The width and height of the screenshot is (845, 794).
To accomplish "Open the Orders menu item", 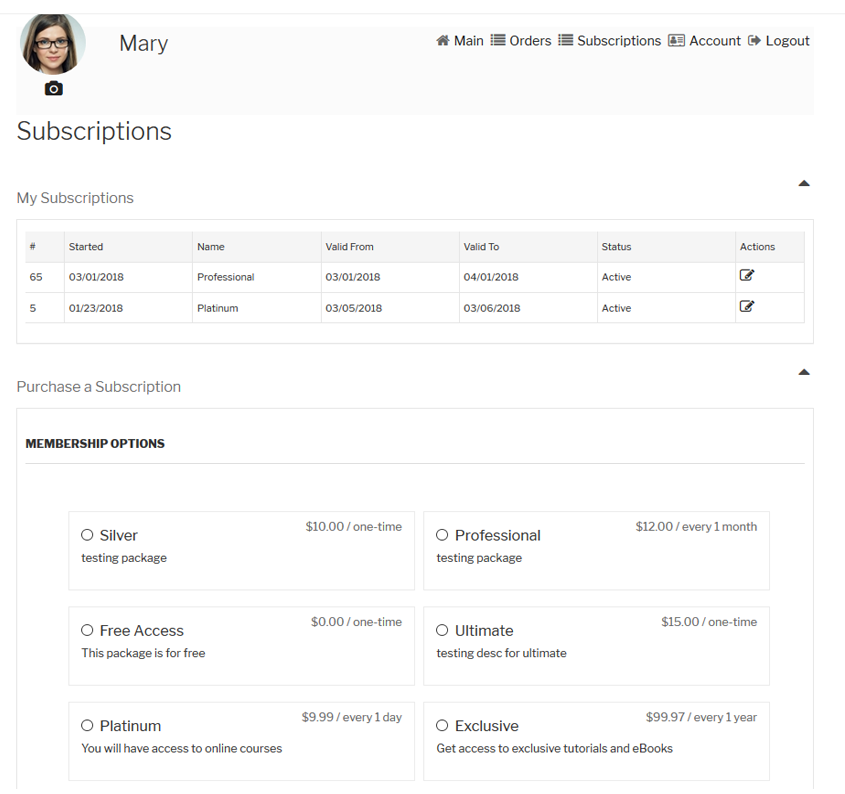I will [530, 41].
